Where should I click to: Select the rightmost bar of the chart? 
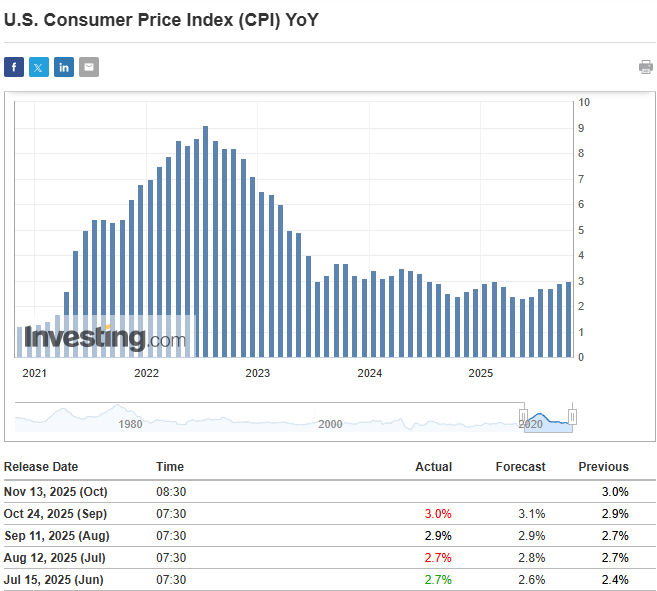tap(569, 318)
